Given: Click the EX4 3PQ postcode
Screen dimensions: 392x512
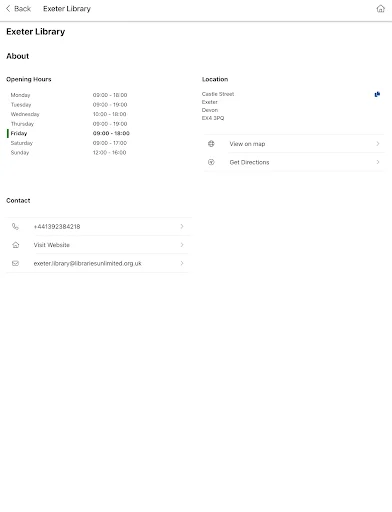Looking at the screenshot, I should [x=213, y=118].
